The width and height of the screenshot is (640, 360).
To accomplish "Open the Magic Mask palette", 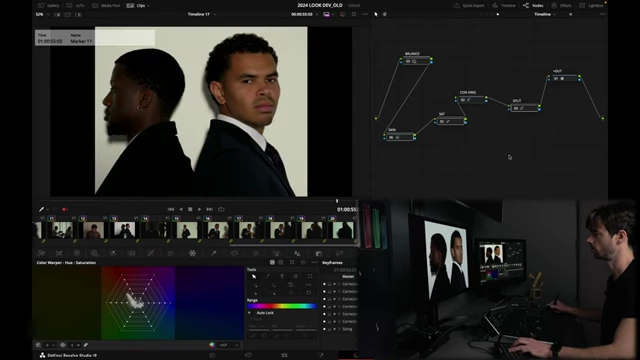I will [277, 253].
